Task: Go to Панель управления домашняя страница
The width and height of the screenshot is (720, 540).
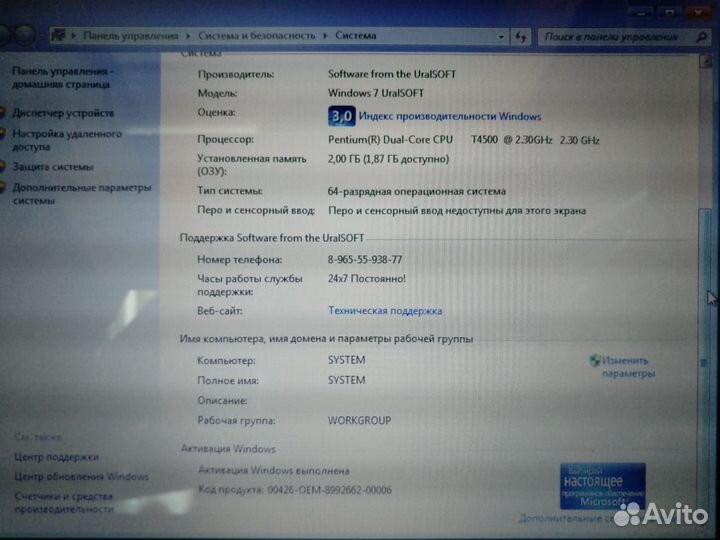Action: [62, 78]
